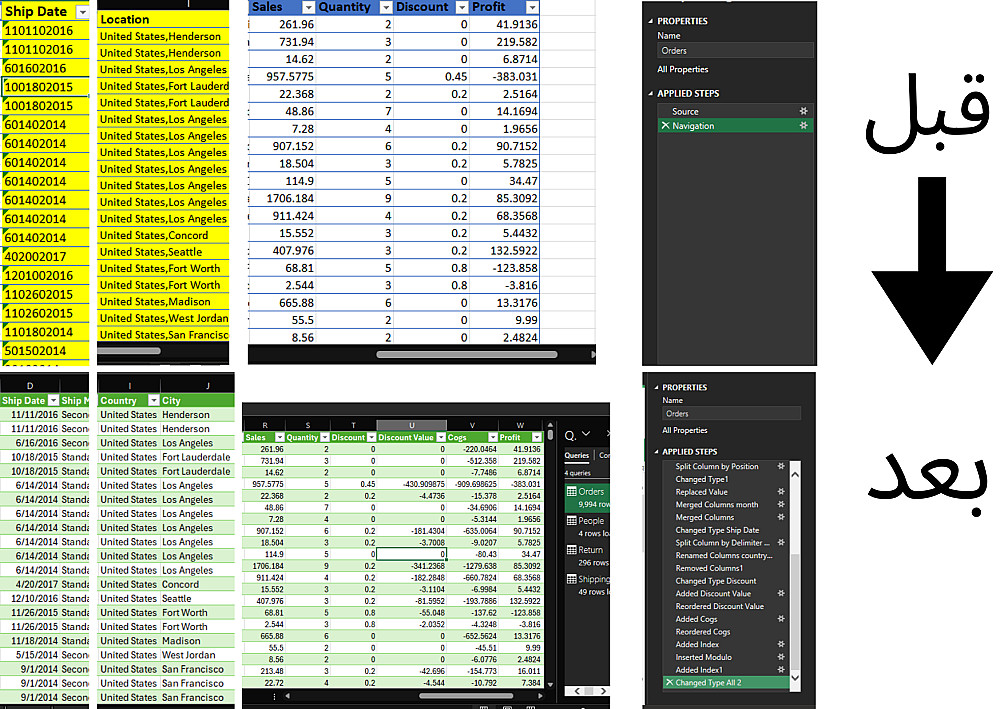
Task: Click the horizontal scrollbar under the green Sales table
Action: click(466, 696)
